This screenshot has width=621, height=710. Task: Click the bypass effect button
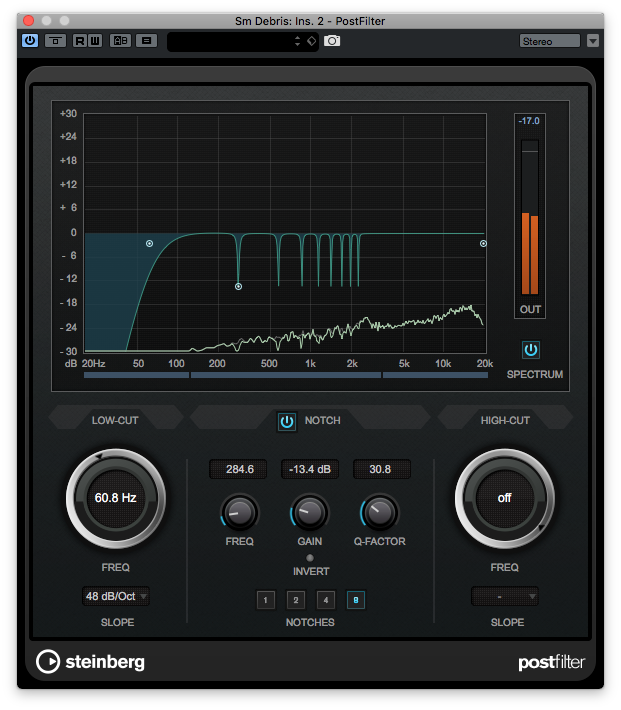click(x=57, y=41)
